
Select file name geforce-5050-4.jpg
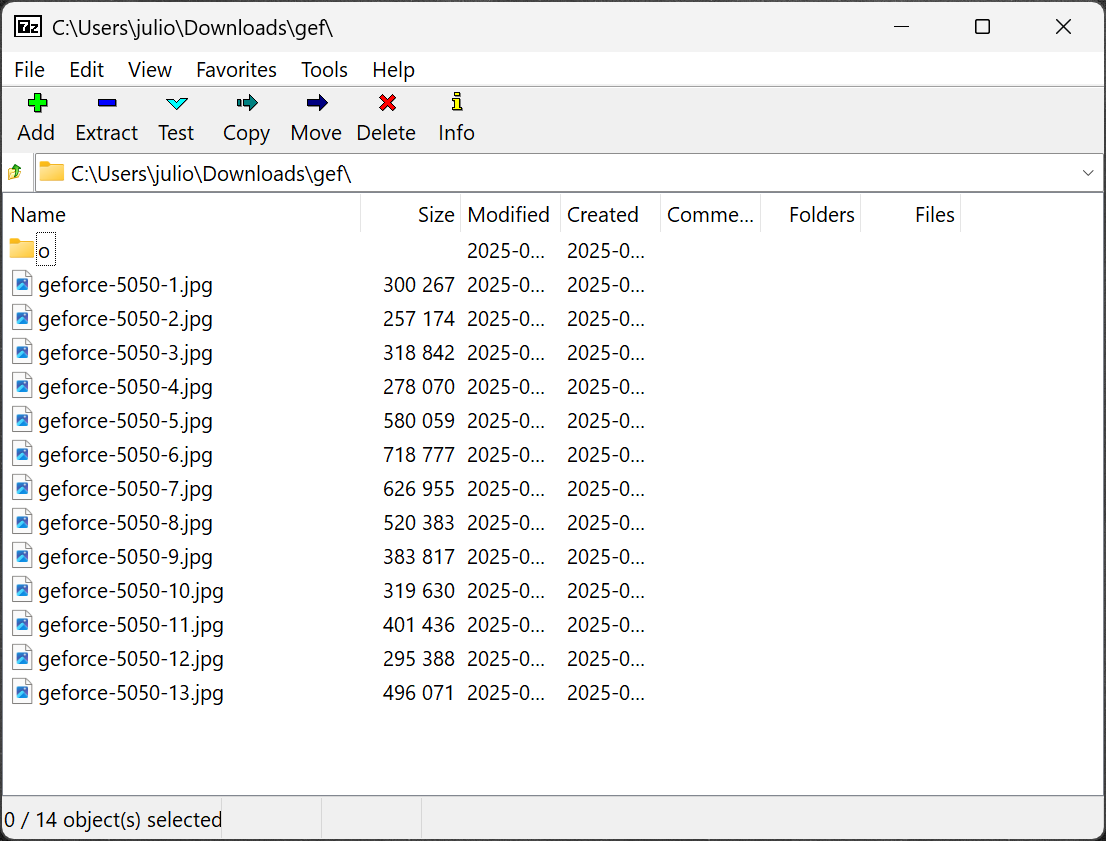tap(126, 387)
